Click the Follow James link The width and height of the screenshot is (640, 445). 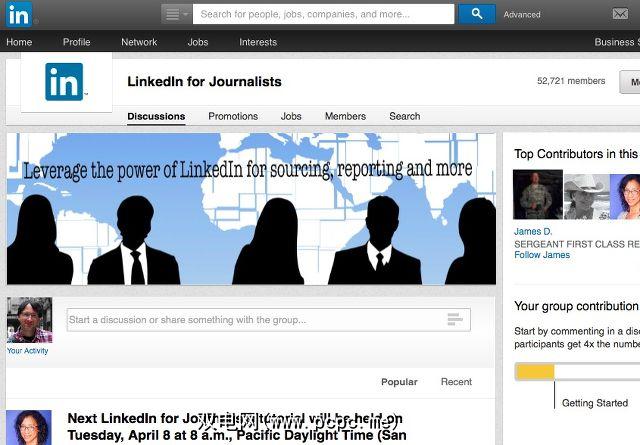click(x=542, y=255)
